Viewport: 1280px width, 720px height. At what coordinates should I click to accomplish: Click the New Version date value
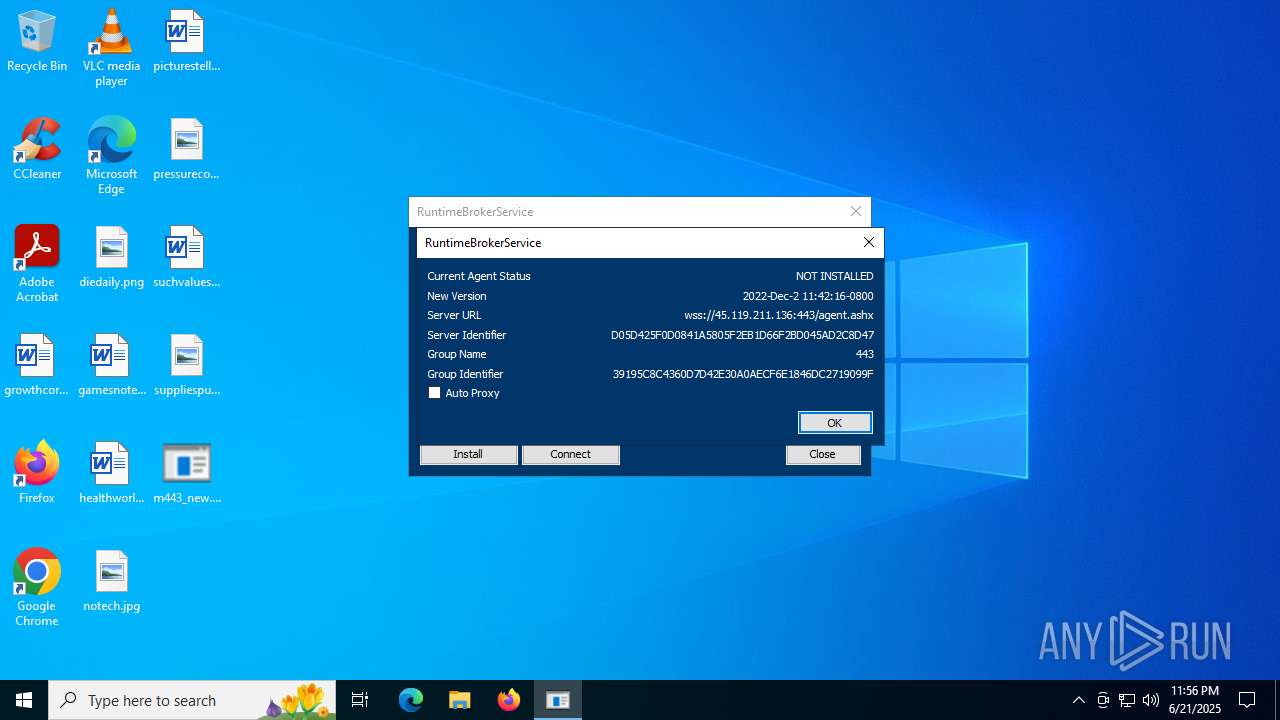[x=807, y=296]
